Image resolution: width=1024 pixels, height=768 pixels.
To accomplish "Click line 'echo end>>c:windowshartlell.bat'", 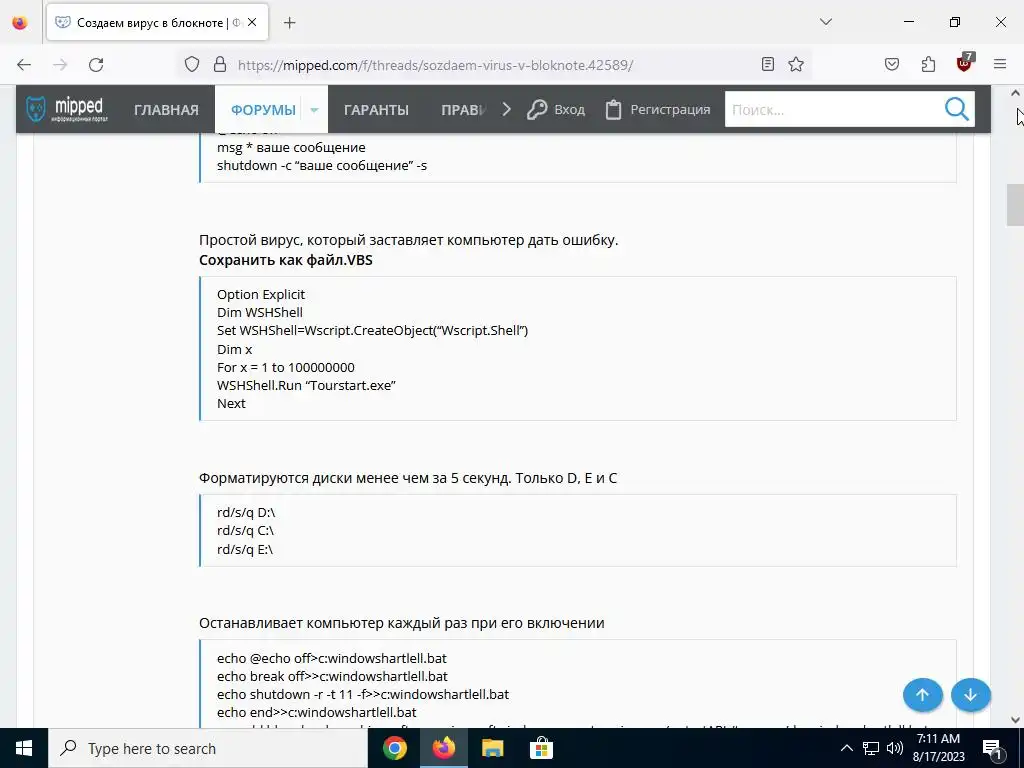I will (316, 712).
